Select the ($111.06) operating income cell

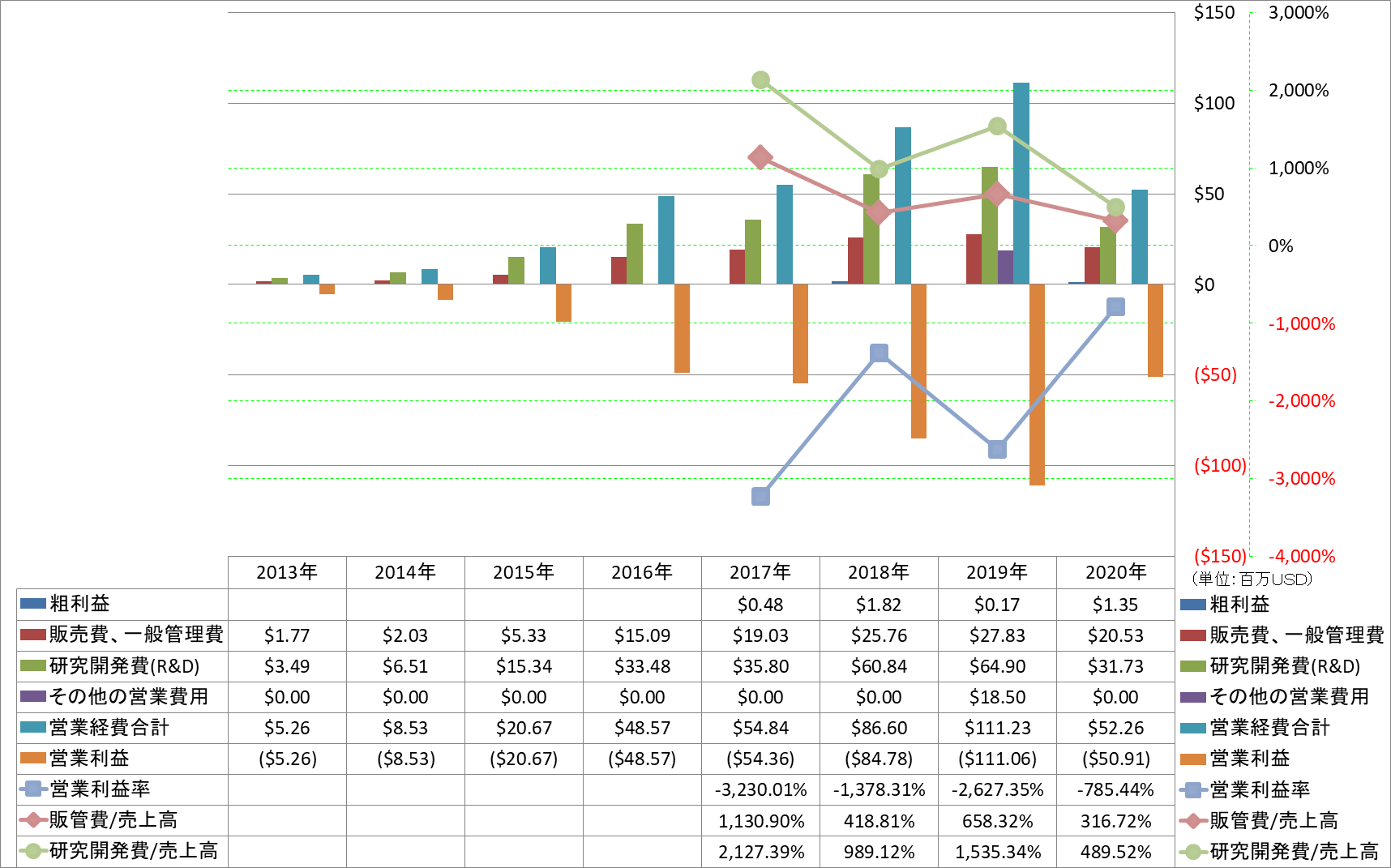(x=997, y=759)
